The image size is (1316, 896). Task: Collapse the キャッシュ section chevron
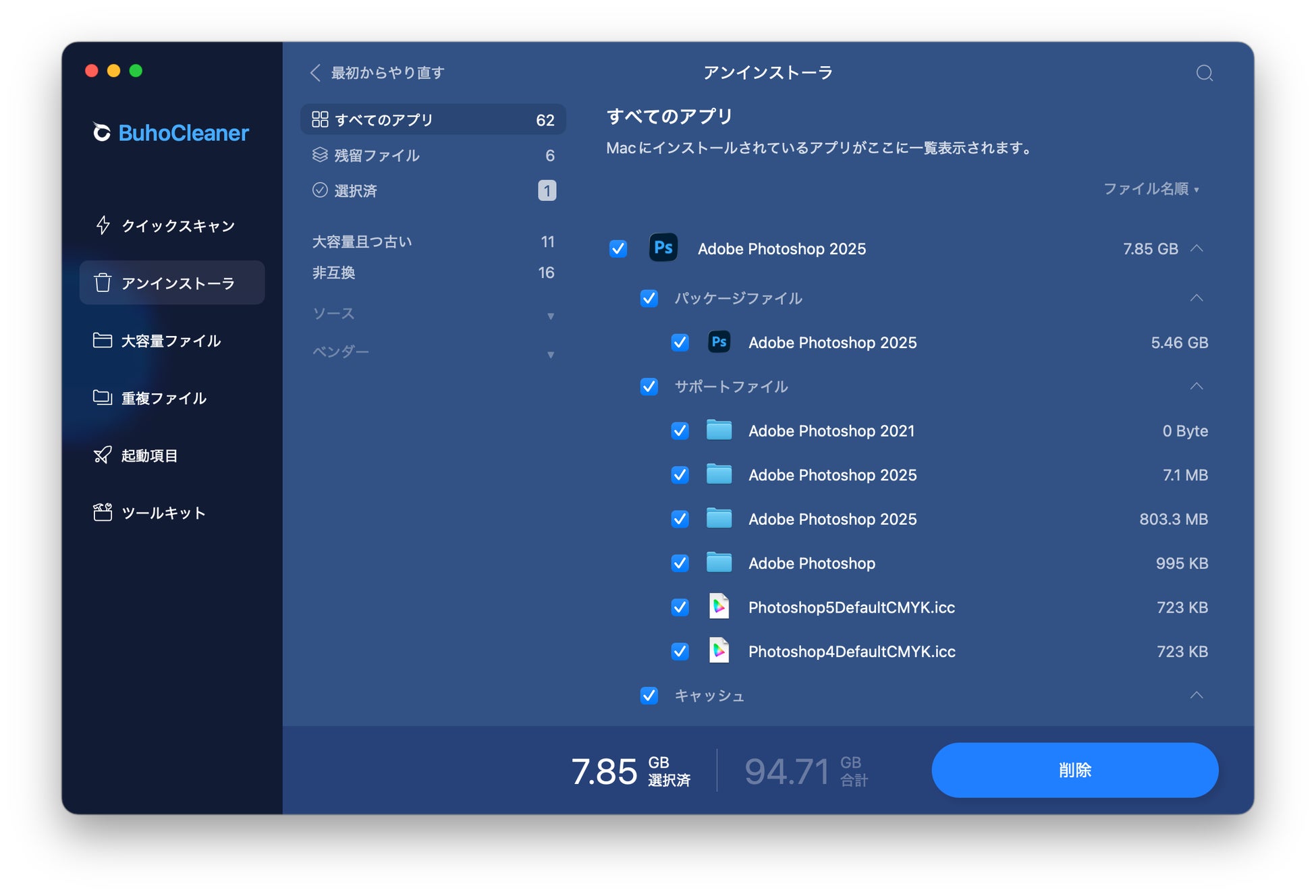(x=1196, y=696)
